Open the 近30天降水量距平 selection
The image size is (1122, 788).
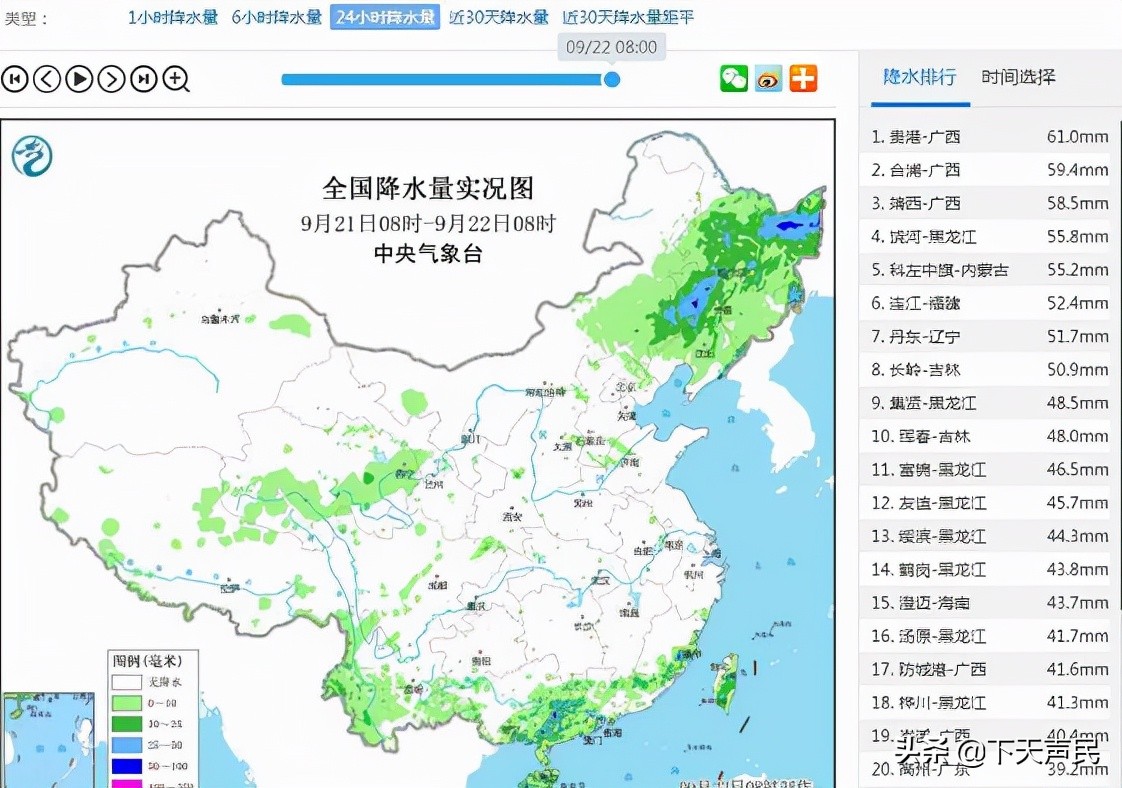click(x=630, y=17)
